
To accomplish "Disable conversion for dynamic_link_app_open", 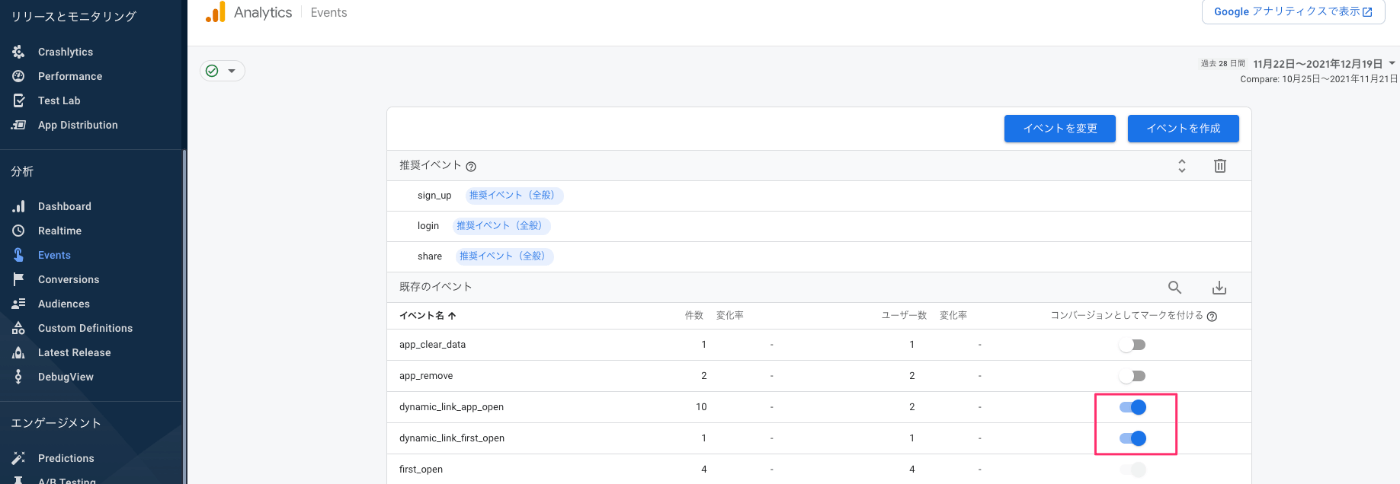I will coord(1132,407).
